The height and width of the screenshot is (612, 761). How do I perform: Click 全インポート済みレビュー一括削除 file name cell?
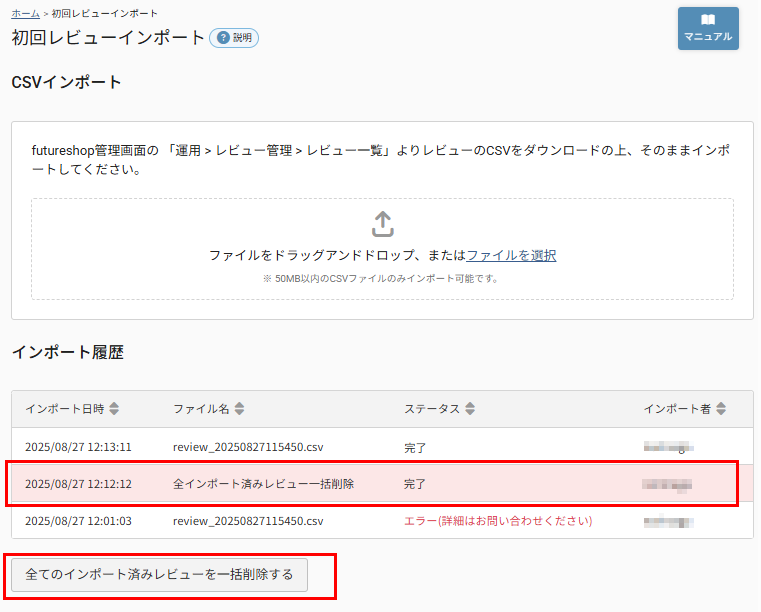pyautogui.click(x=264, y=484)
